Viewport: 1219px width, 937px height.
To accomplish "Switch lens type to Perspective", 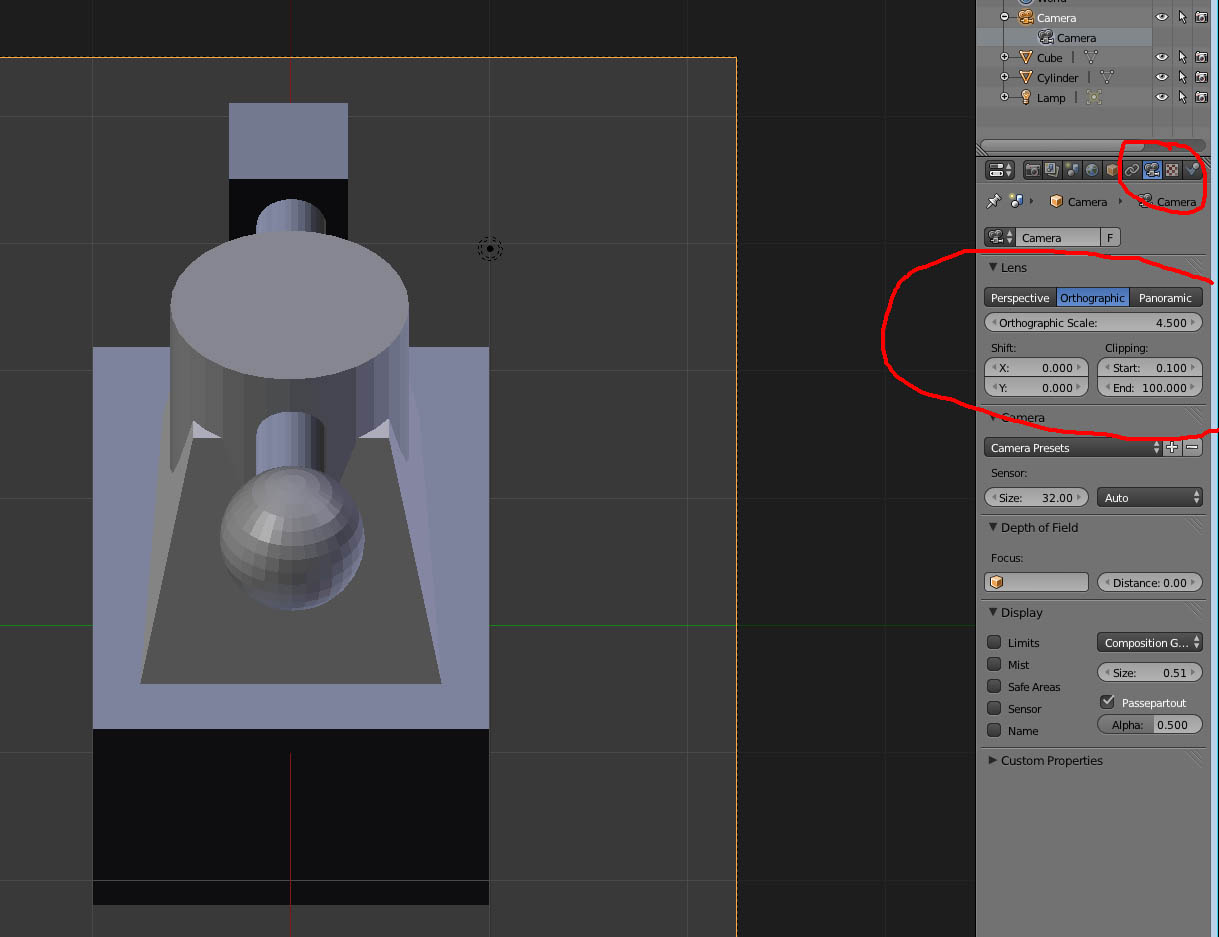I will [1020, 298].
